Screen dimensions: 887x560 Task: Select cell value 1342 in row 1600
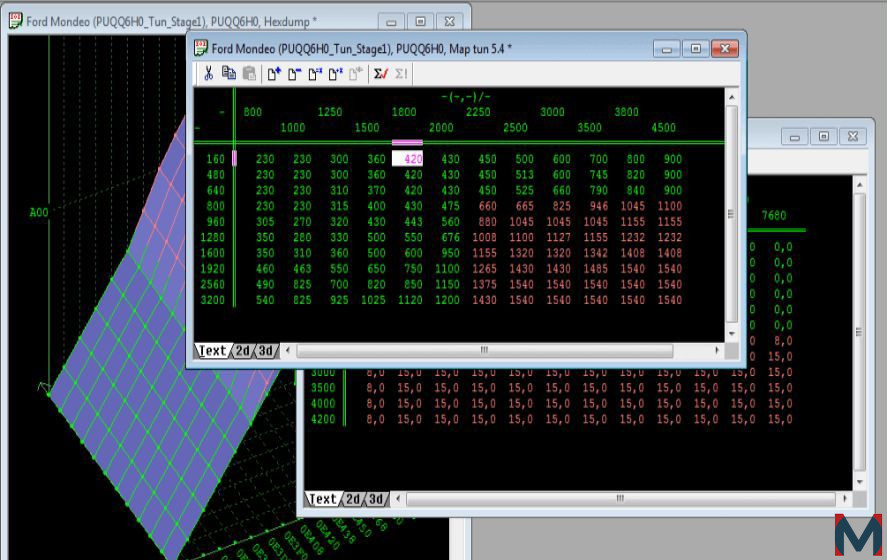point(596,253)
